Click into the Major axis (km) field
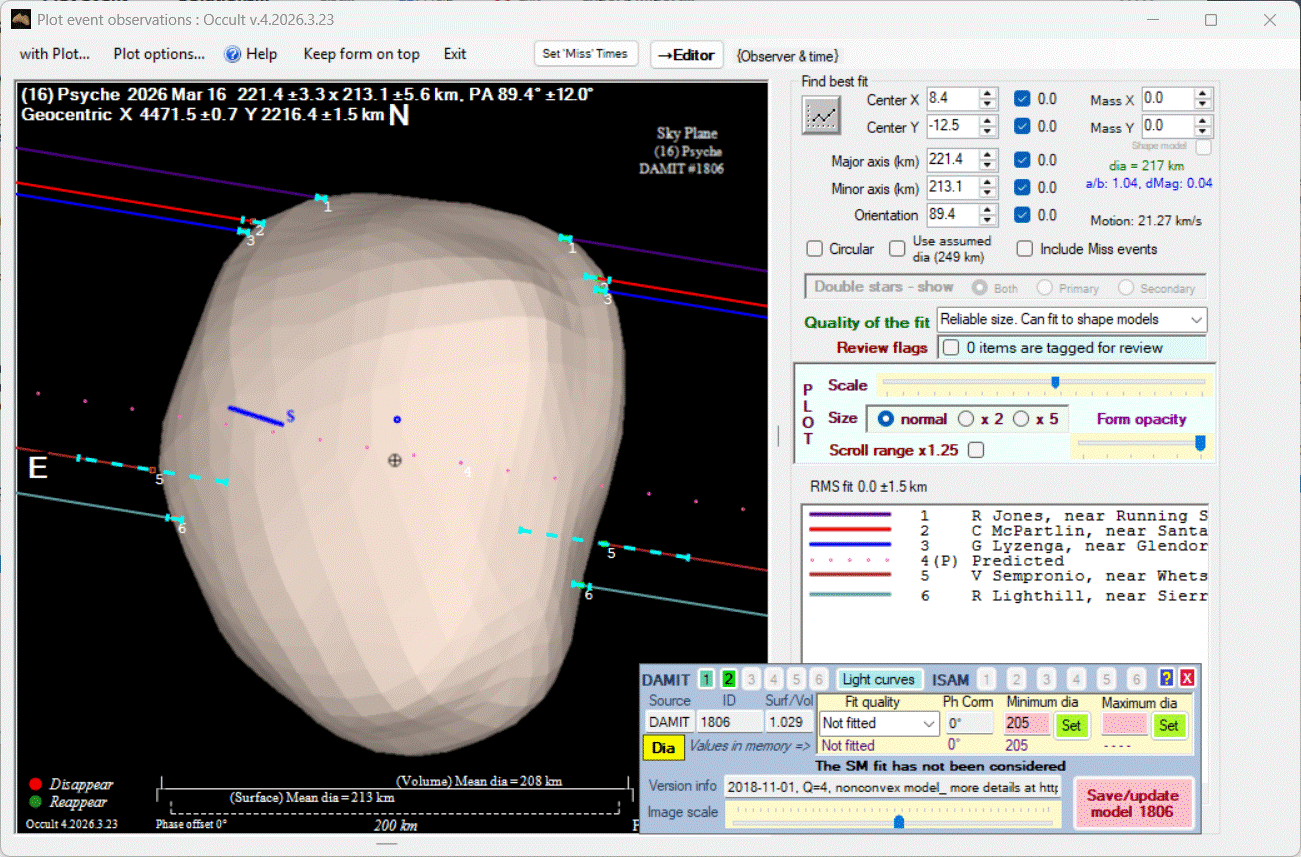The image size is (1301, 857). [951, 160]
